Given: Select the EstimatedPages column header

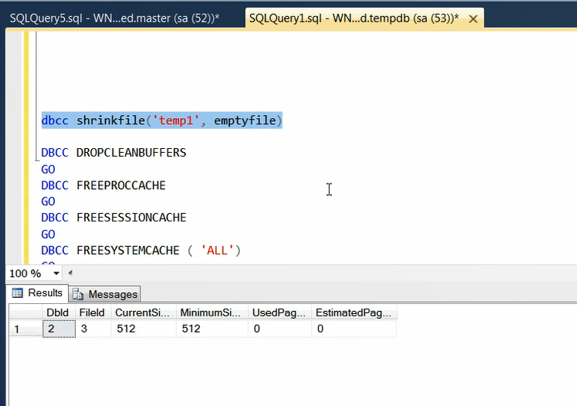Looking at the screenshot, I should [354, 313].
